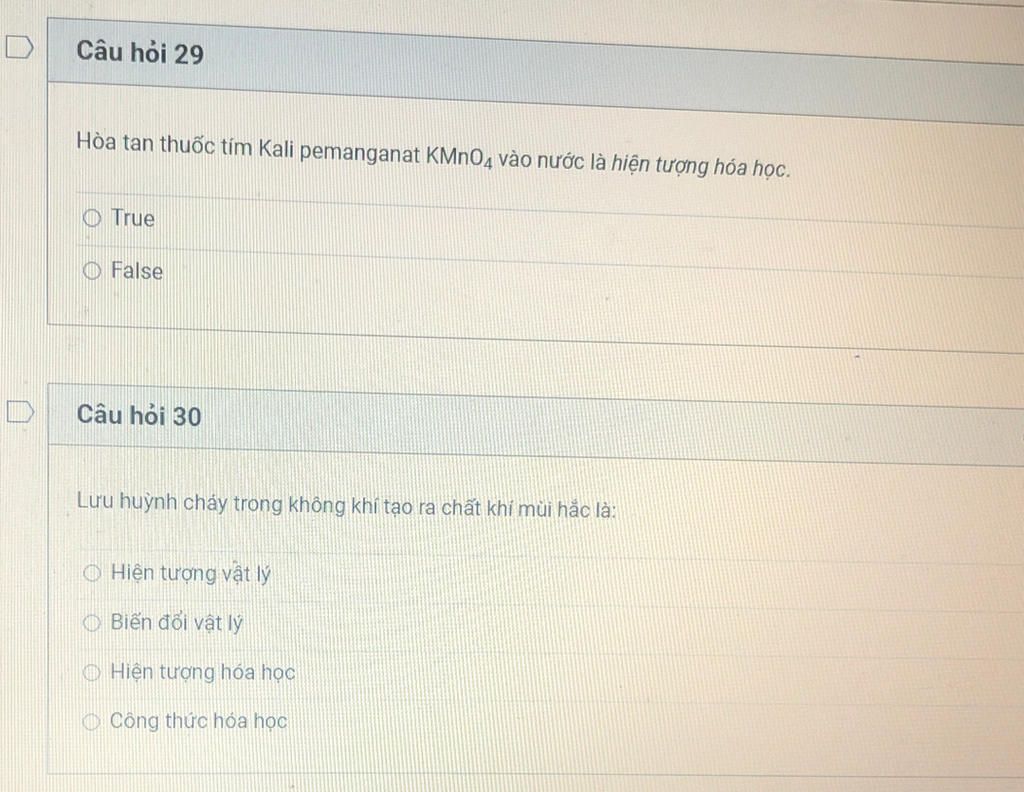Viewport: 1024px width, 792px height.
Task: Click the 'Câu hỏi 29' header title
Action: pyautogui.click(x=140, y=52)
